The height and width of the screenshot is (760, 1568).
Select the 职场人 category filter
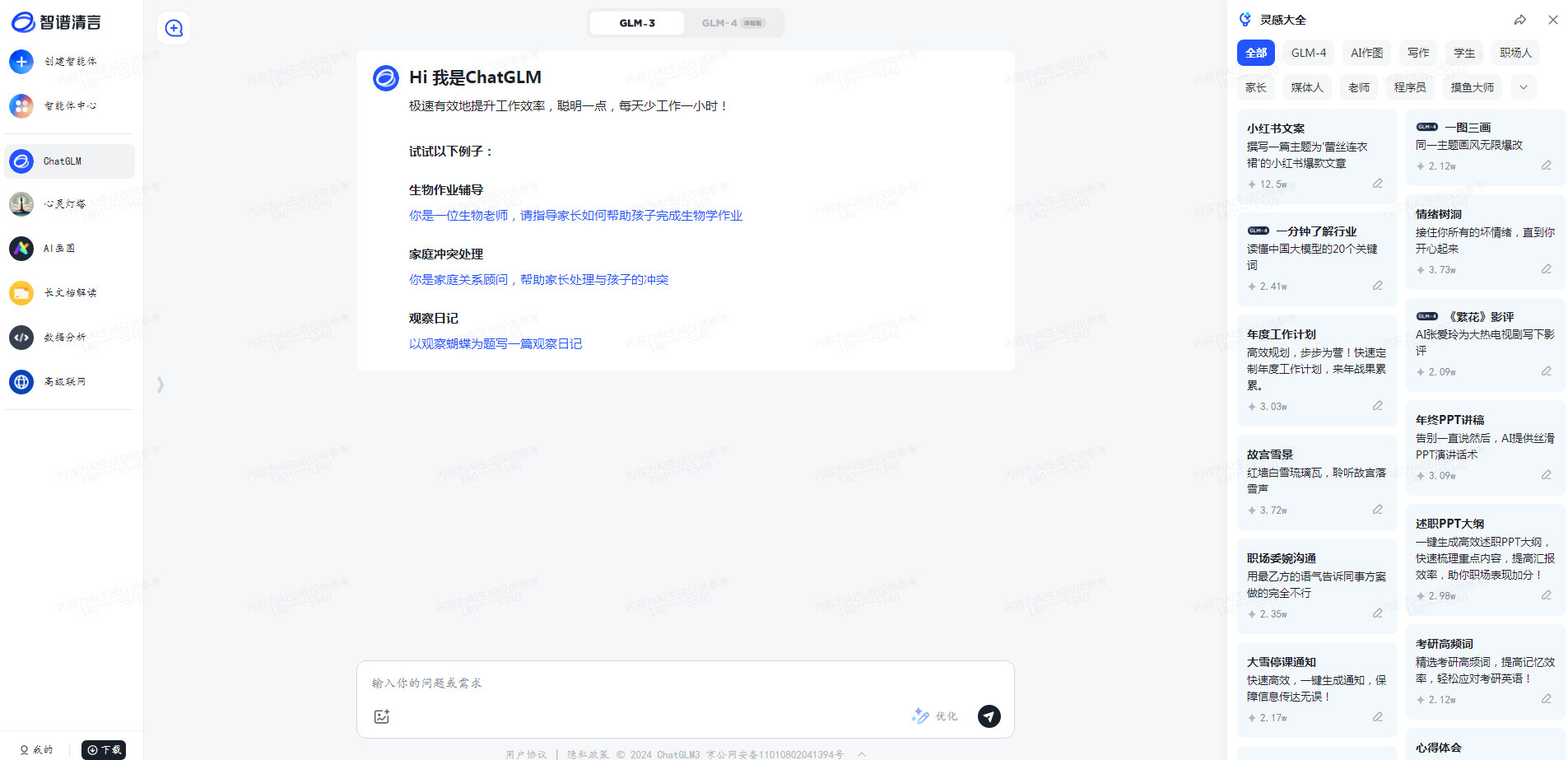point(1515,53)
